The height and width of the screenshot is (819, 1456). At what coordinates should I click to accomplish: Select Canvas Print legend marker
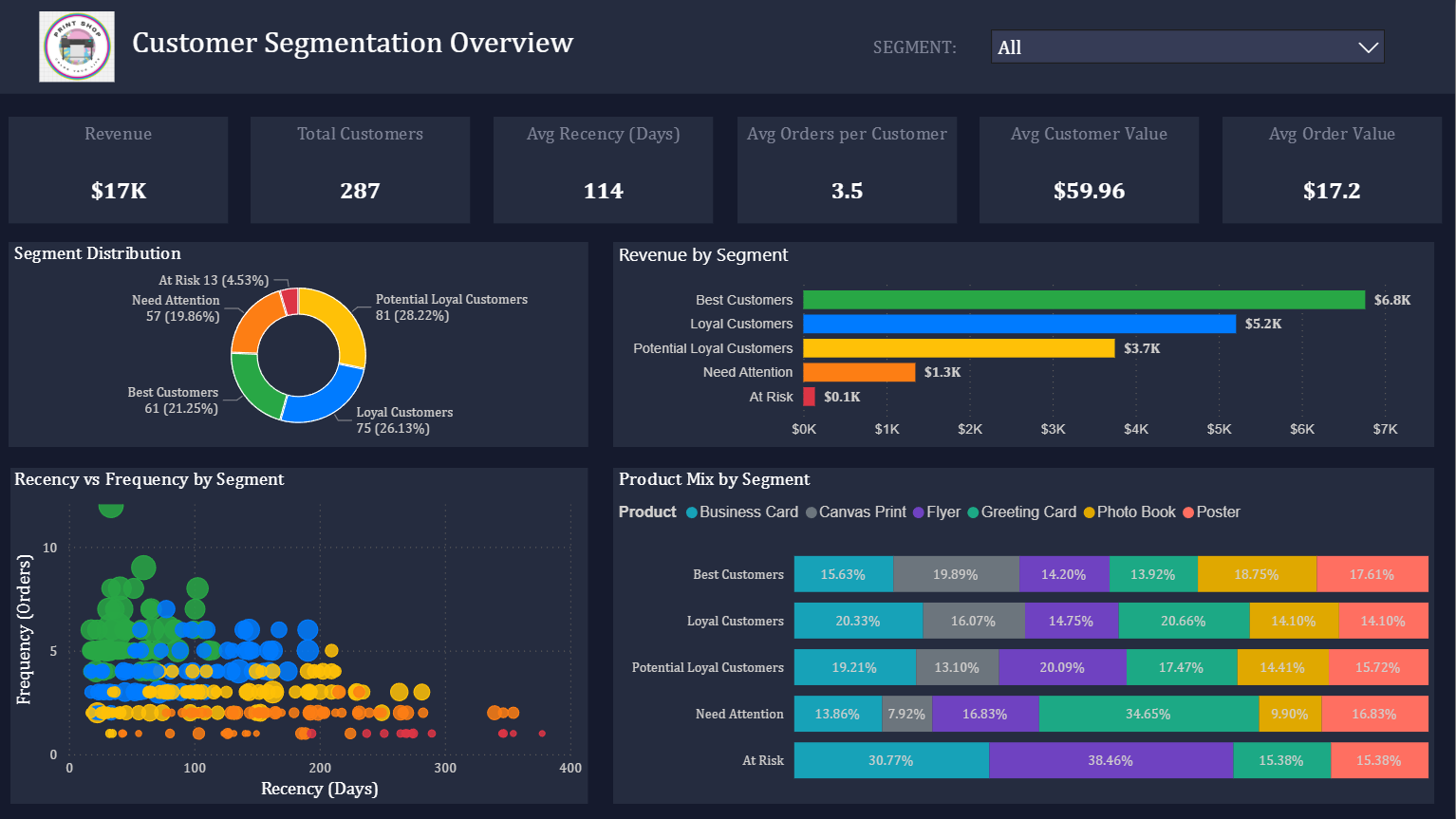[812, 512]
